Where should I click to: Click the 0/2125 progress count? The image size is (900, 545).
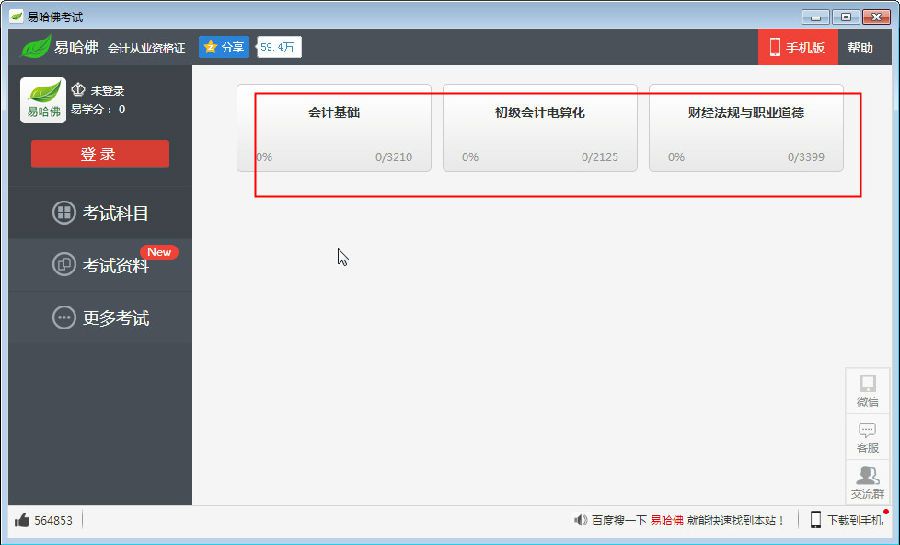tap(599, 157)
